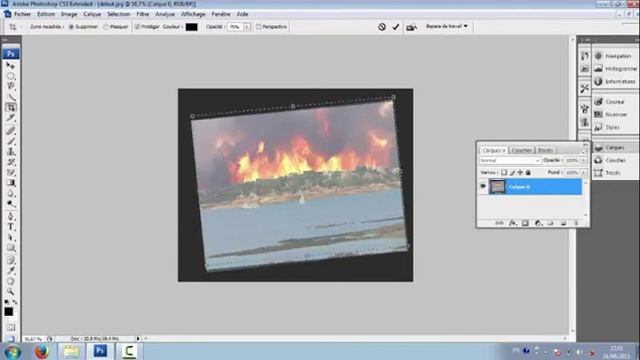Select the Notes tool
The height and width of the screenshot is (360, 640).
[x=11, y=260]
